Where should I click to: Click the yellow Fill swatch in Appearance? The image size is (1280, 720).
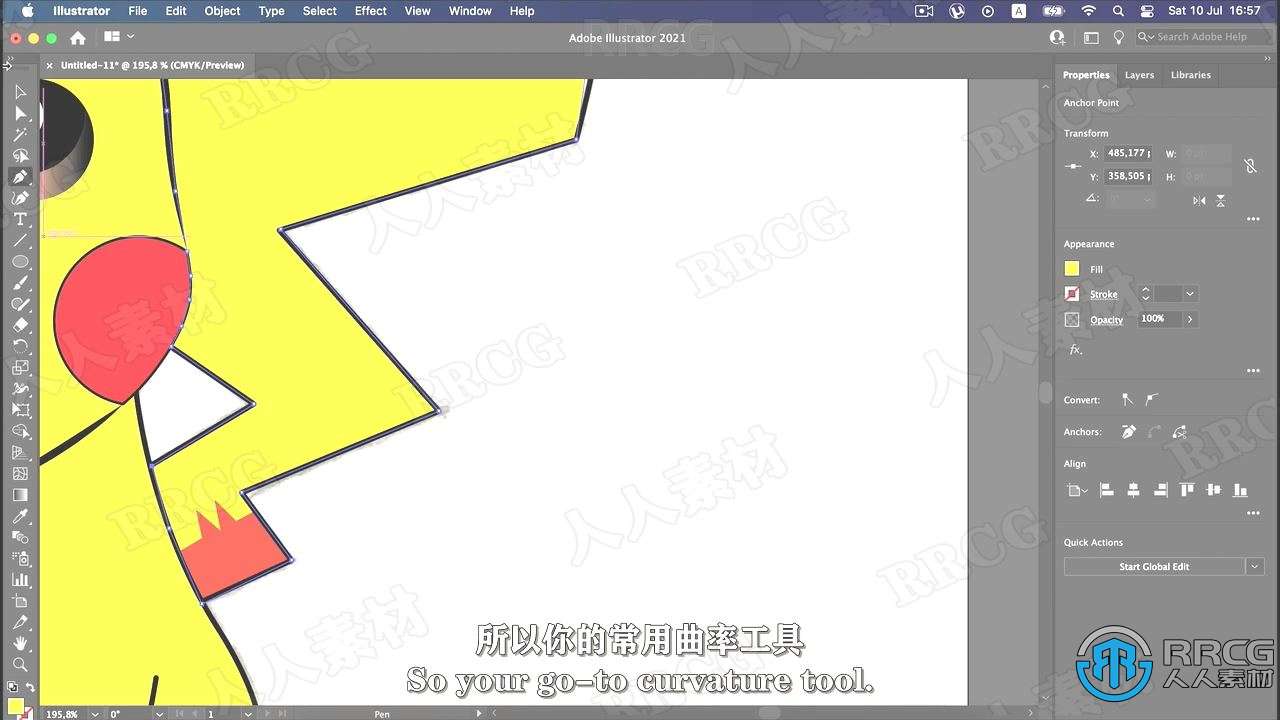point(1072,269)
